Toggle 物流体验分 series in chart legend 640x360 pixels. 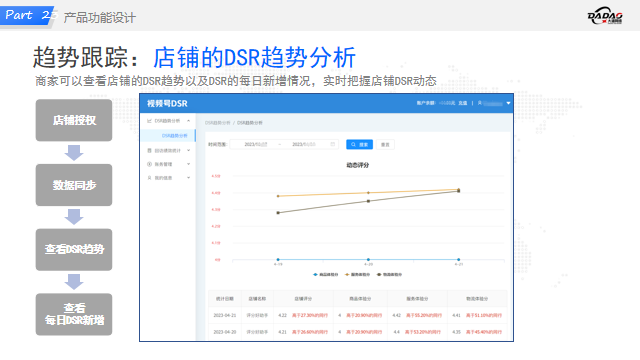click(x=389, y=275)
